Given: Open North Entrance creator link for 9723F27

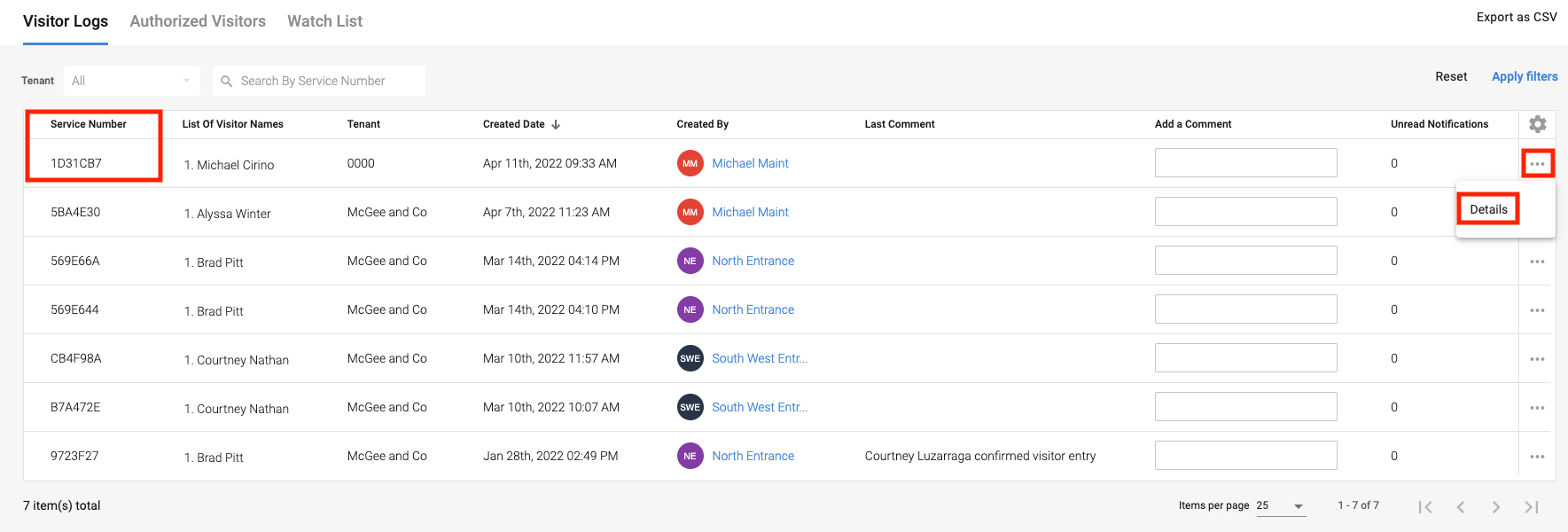Looking at the screenshot, I should pyautogui.click(x=753, y=456).
